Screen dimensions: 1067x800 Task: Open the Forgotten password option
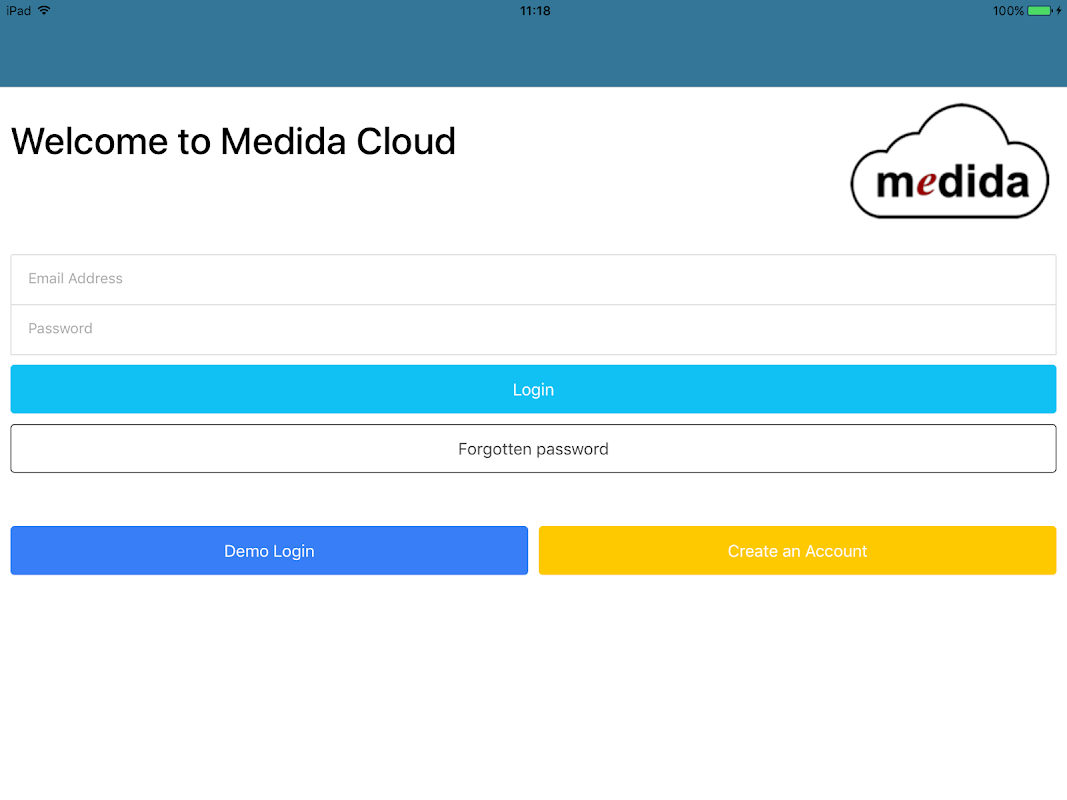[x=534, y=449]
